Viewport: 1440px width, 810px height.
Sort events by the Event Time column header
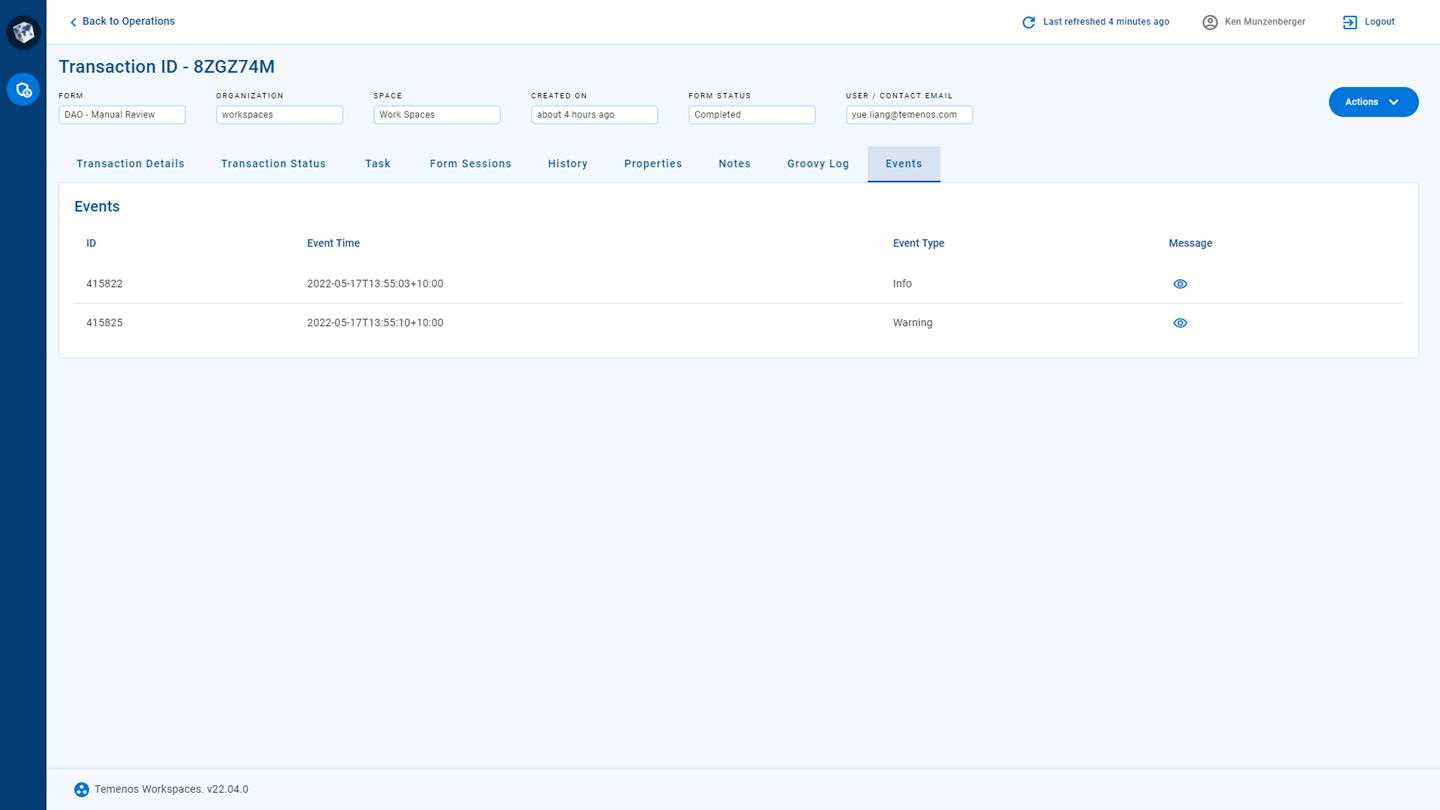click(x=333, y=243)
